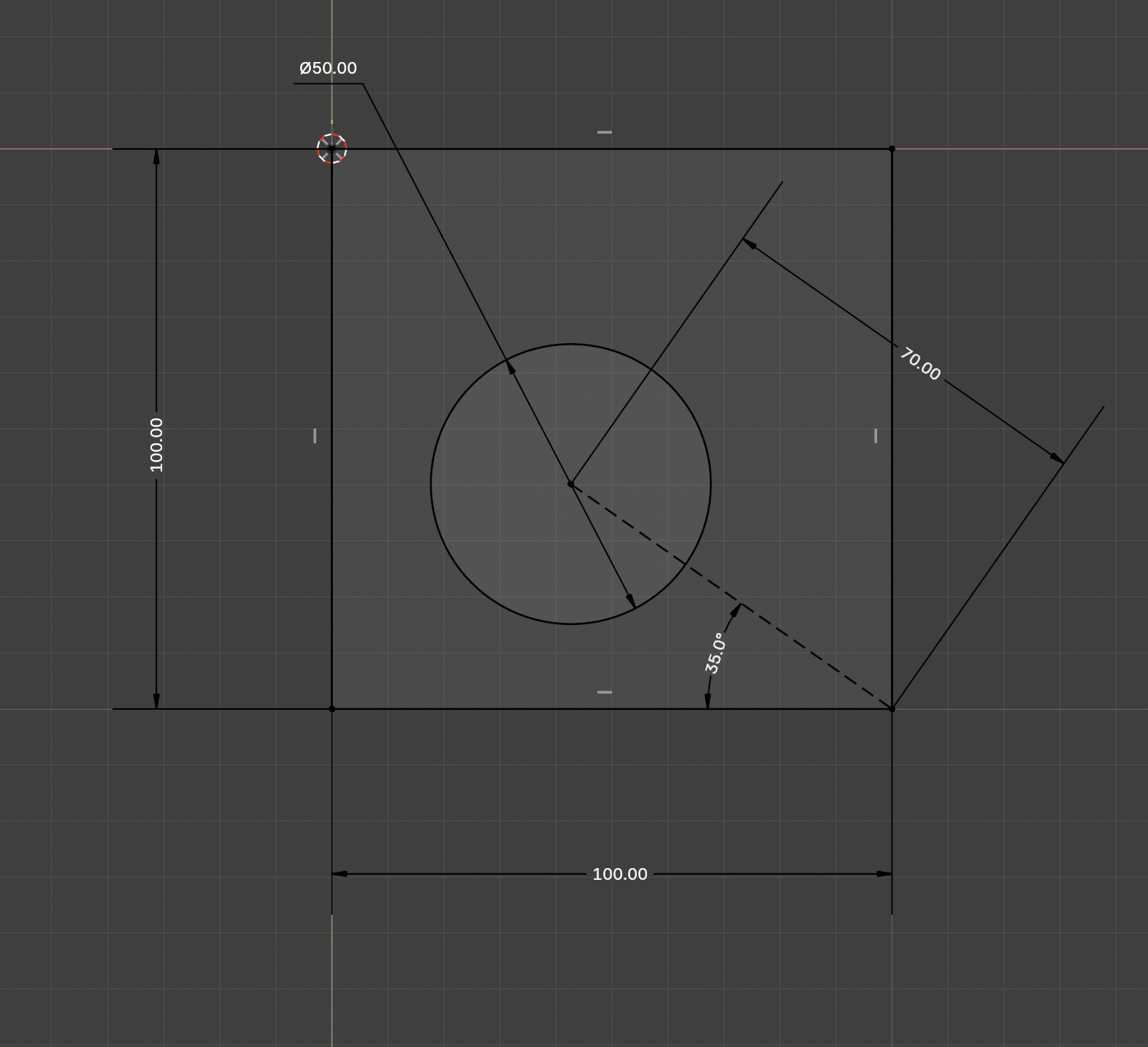Select the horizontal 100.00 width dimension label
The image size is (1148, 1047).
pos(619,874)
